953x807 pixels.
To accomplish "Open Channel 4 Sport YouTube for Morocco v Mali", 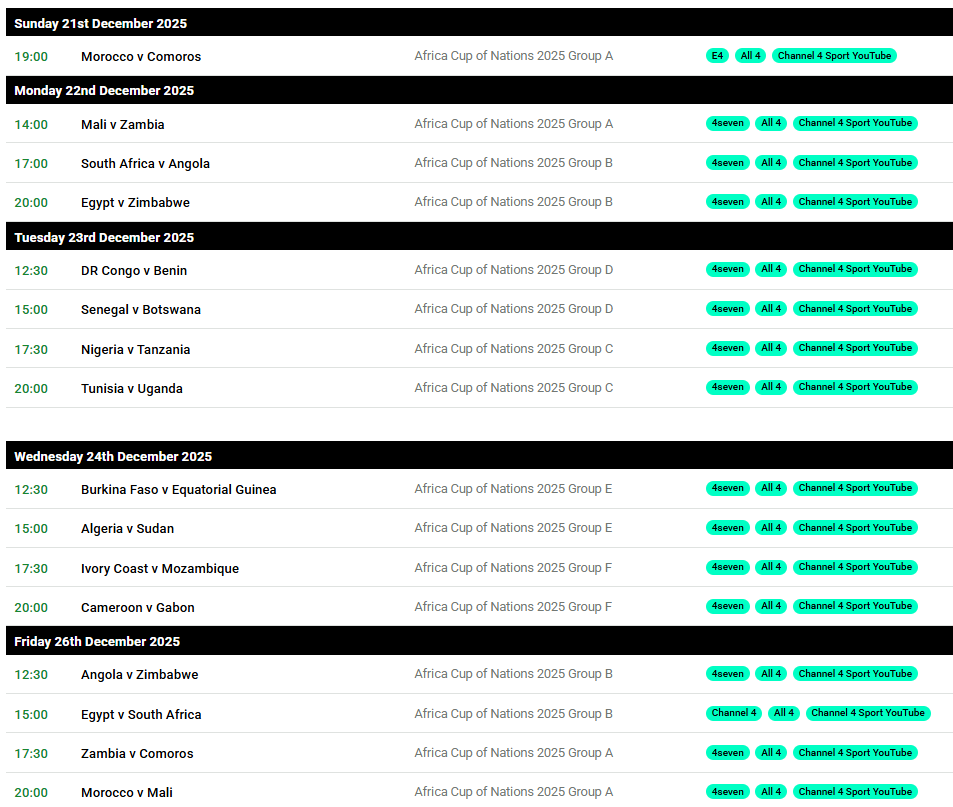I will (855, 792).
